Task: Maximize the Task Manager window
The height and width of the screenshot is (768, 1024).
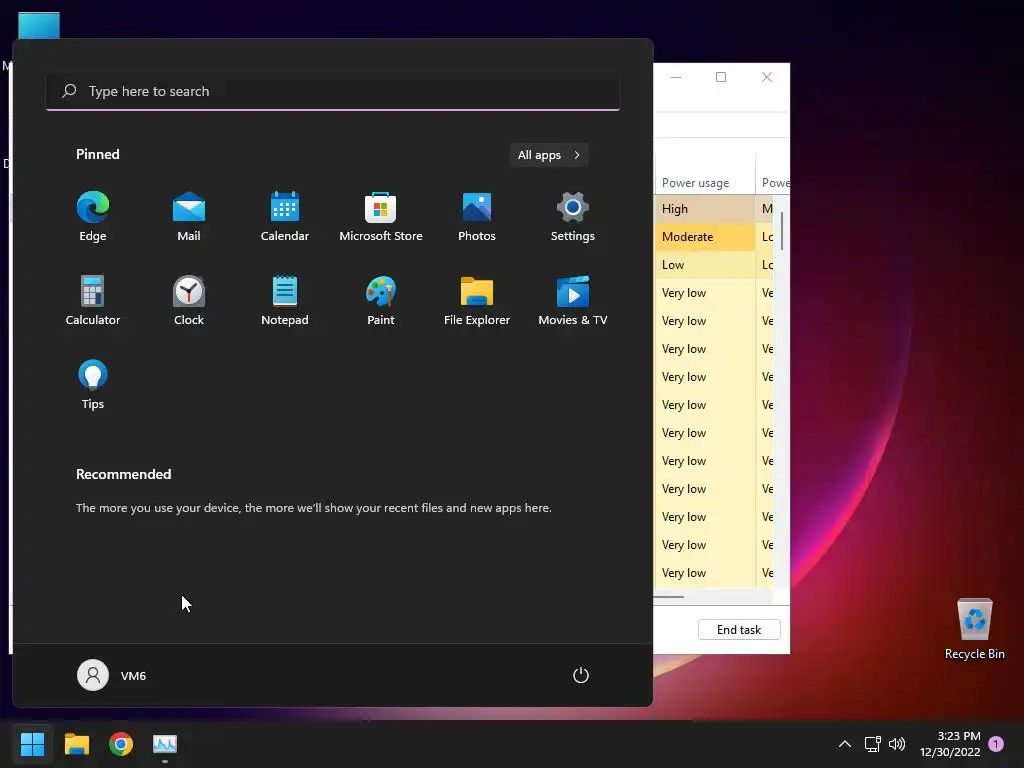Action: (x=721, y=77)
